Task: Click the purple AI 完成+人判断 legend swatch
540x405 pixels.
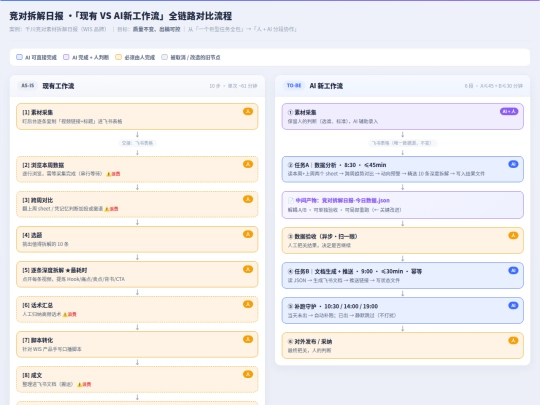Action: (66, 57)
